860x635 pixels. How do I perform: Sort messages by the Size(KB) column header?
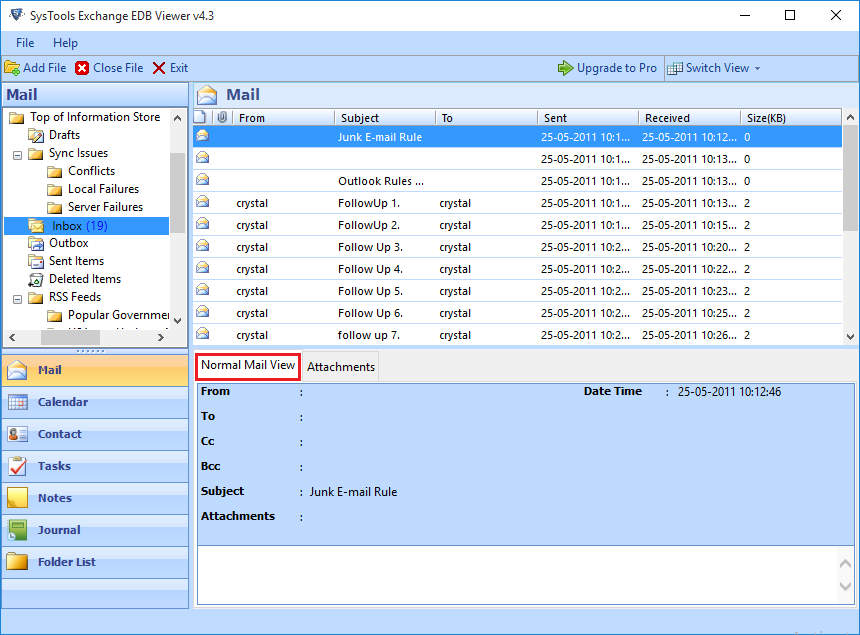(791, 117)
